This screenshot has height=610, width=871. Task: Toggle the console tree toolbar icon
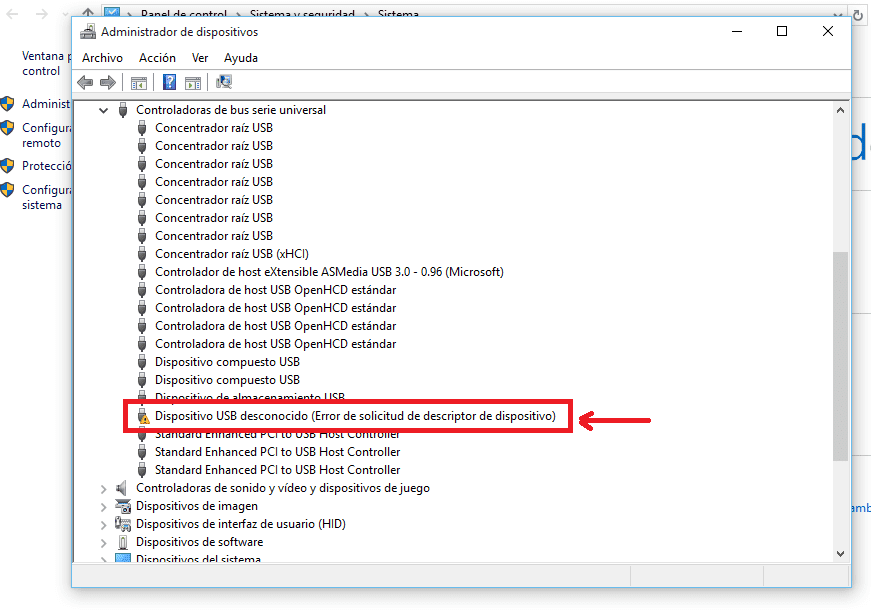pyautogui.click(x=139, y=83)
